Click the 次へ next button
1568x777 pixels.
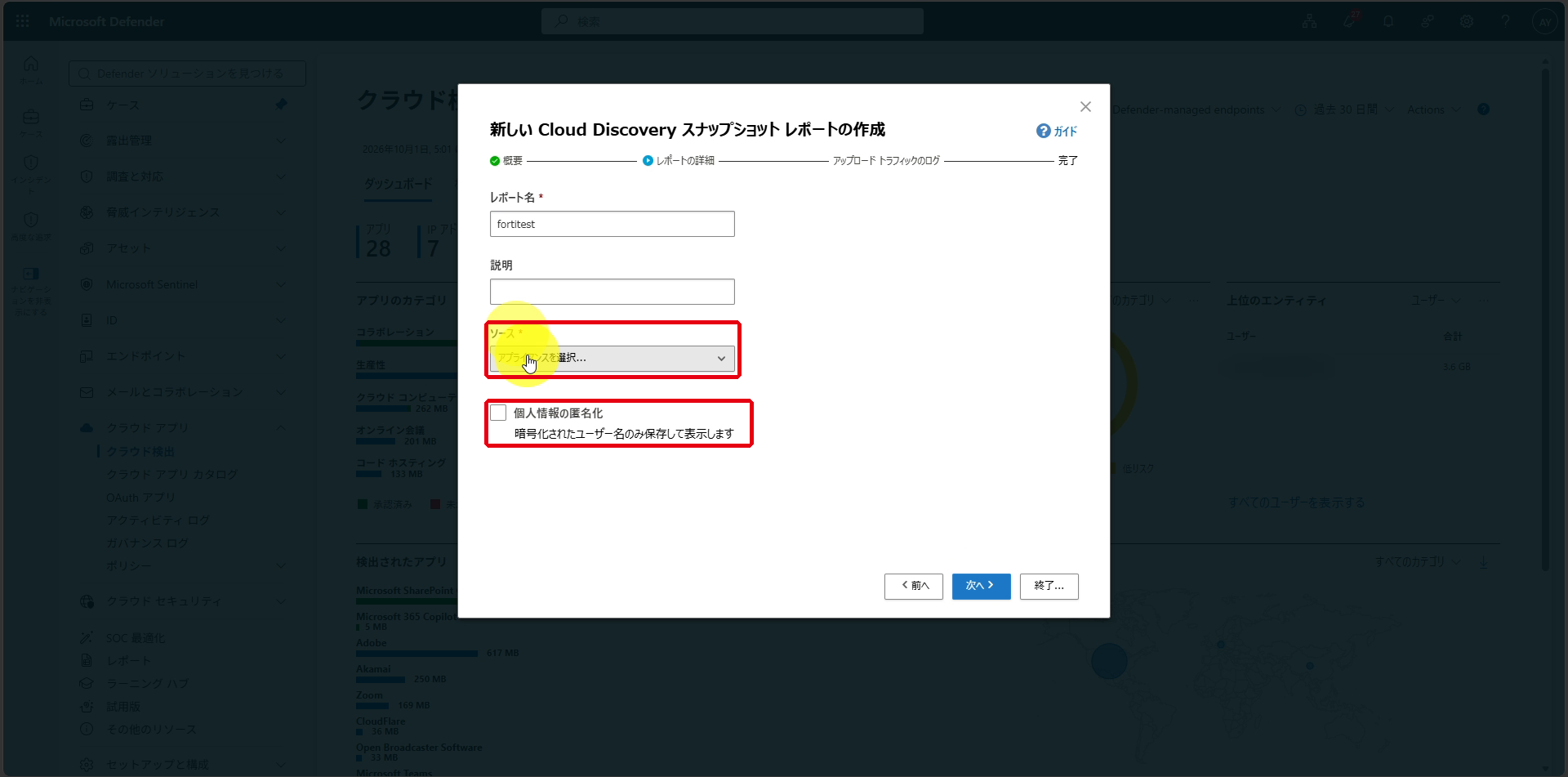pyautogui.click(x=981, y=586)
